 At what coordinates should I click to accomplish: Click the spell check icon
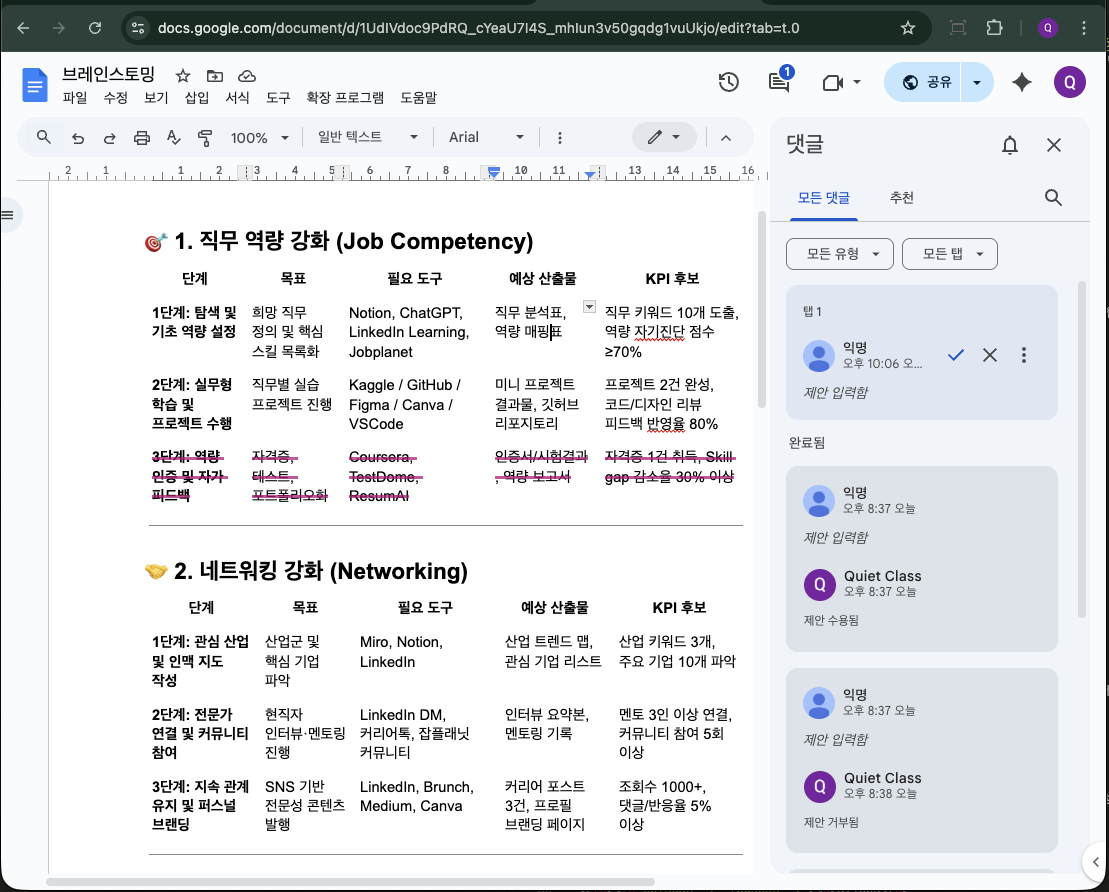173,138
